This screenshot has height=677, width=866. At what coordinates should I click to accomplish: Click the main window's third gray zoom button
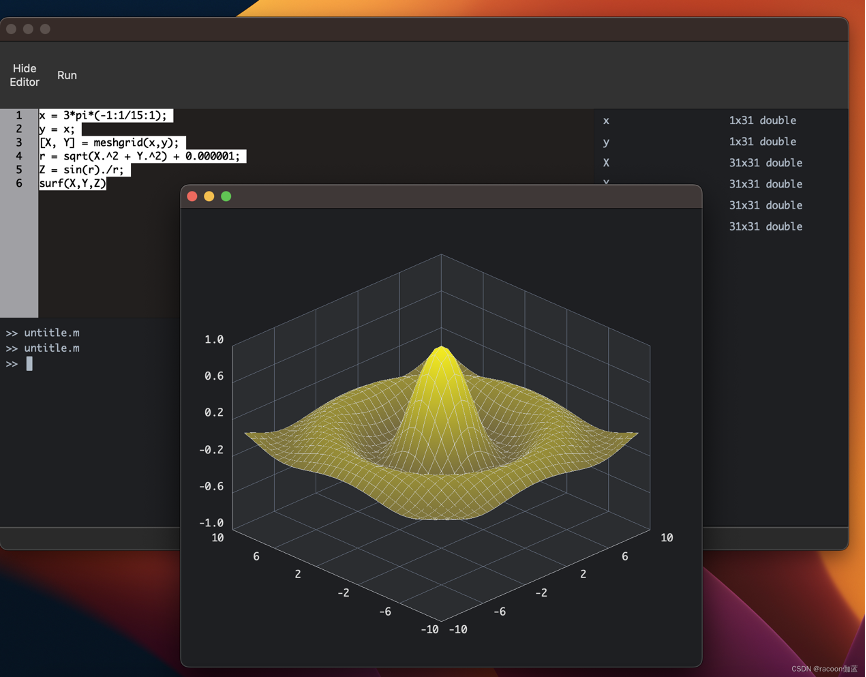45,29
